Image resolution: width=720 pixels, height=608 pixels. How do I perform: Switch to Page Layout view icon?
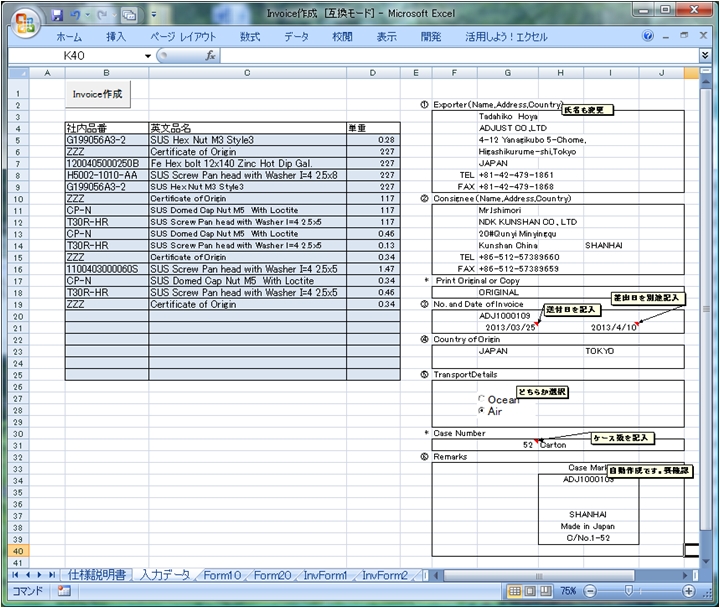click(x=530, y=591)
